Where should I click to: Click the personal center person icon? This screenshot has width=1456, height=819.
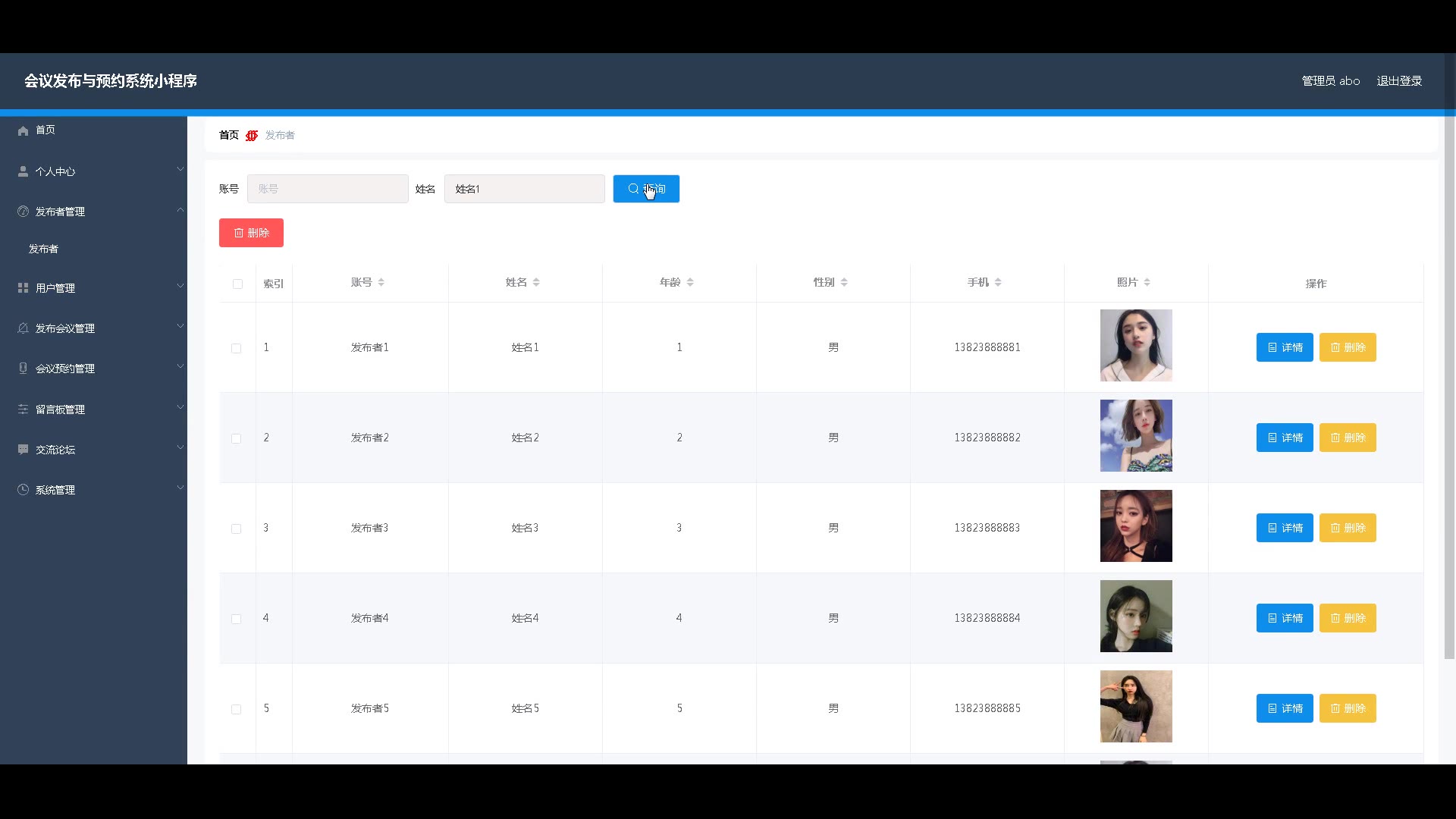tap(23, 171)
